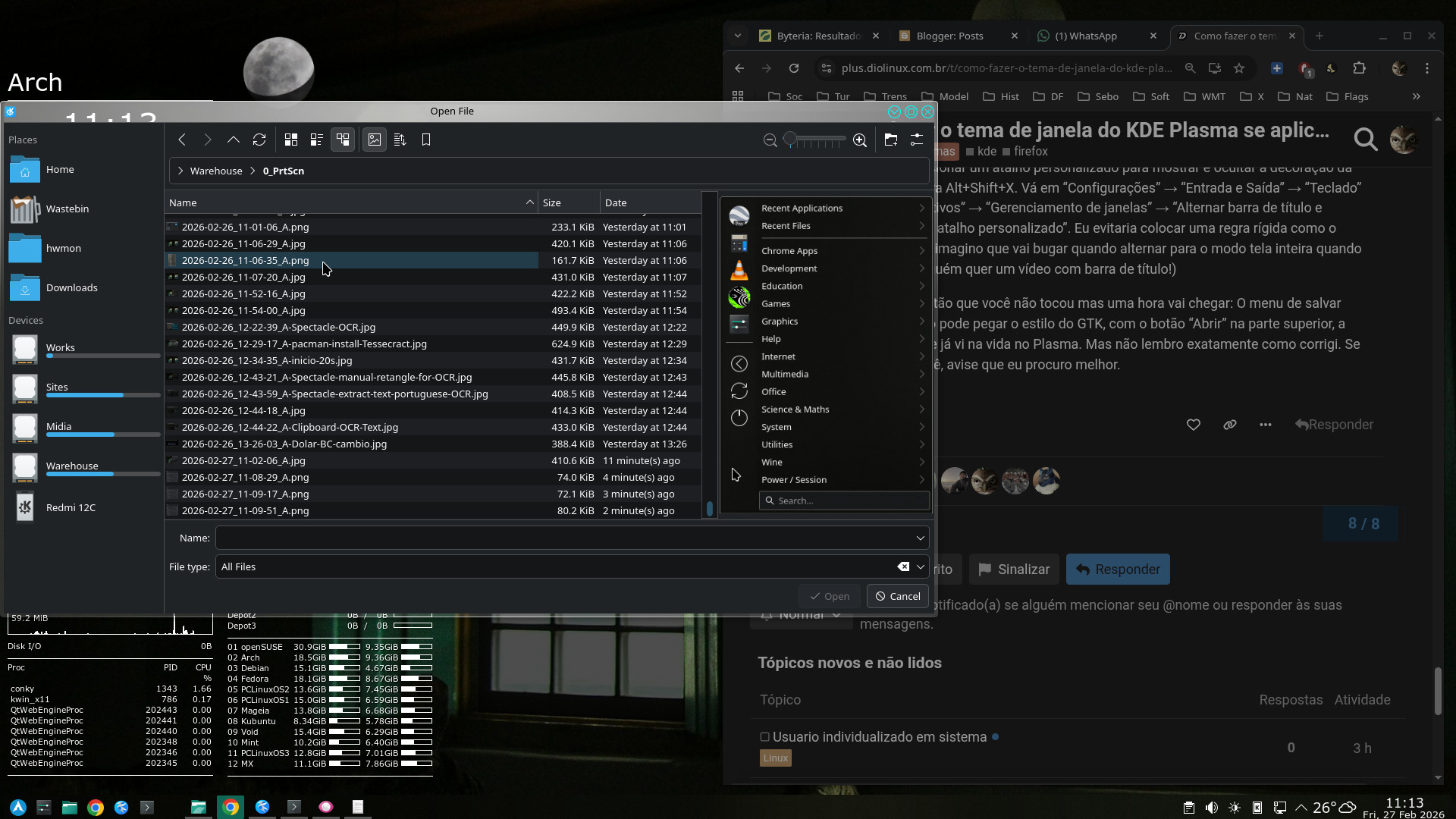This screenshot has height=819, width=1456.
Task: Toggle the Detailed tree view mode
Action: pos(343,140)
